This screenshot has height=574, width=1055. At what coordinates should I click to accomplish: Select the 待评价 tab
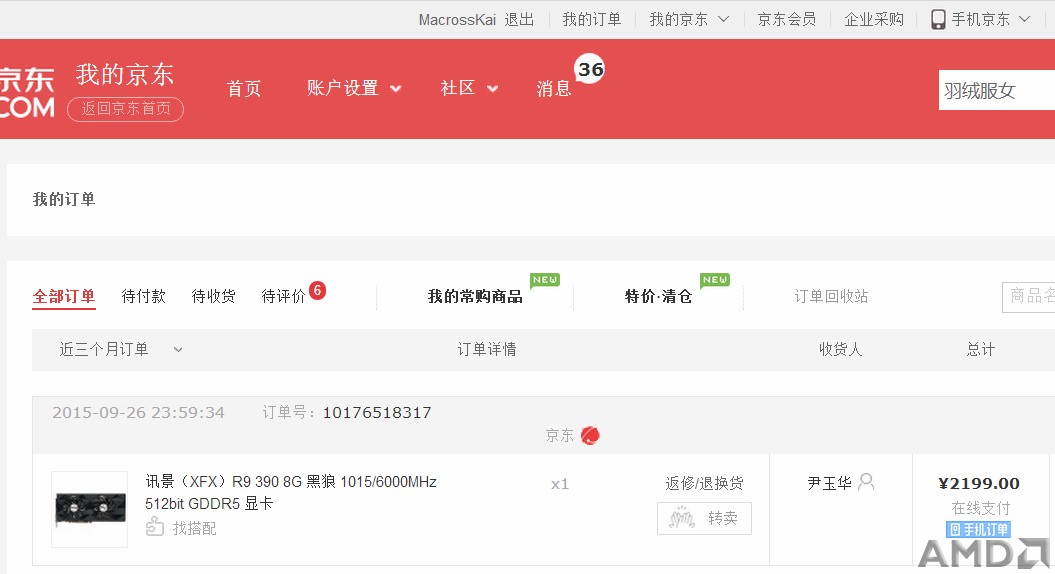pos(283,296)
